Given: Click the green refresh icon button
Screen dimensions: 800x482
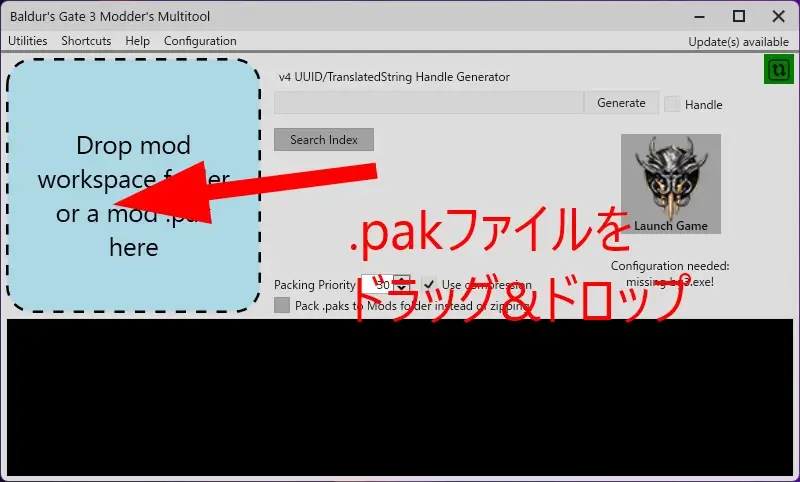Looking at the screenshot, I should 779,69.
